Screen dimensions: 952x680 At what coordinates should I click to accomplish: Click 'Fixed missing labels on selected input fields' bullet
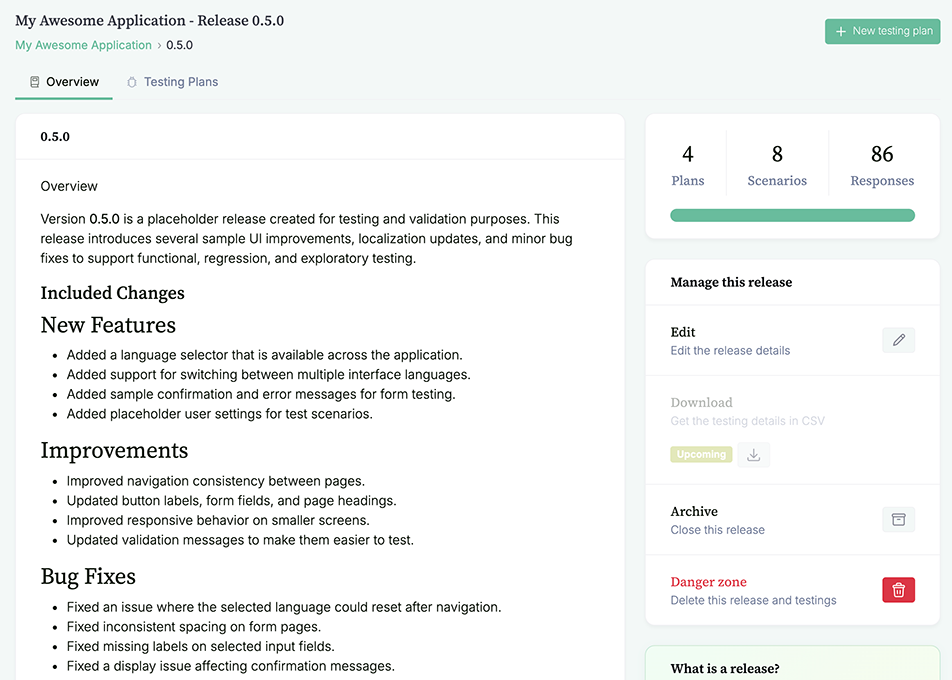click(x=200, y=646)
